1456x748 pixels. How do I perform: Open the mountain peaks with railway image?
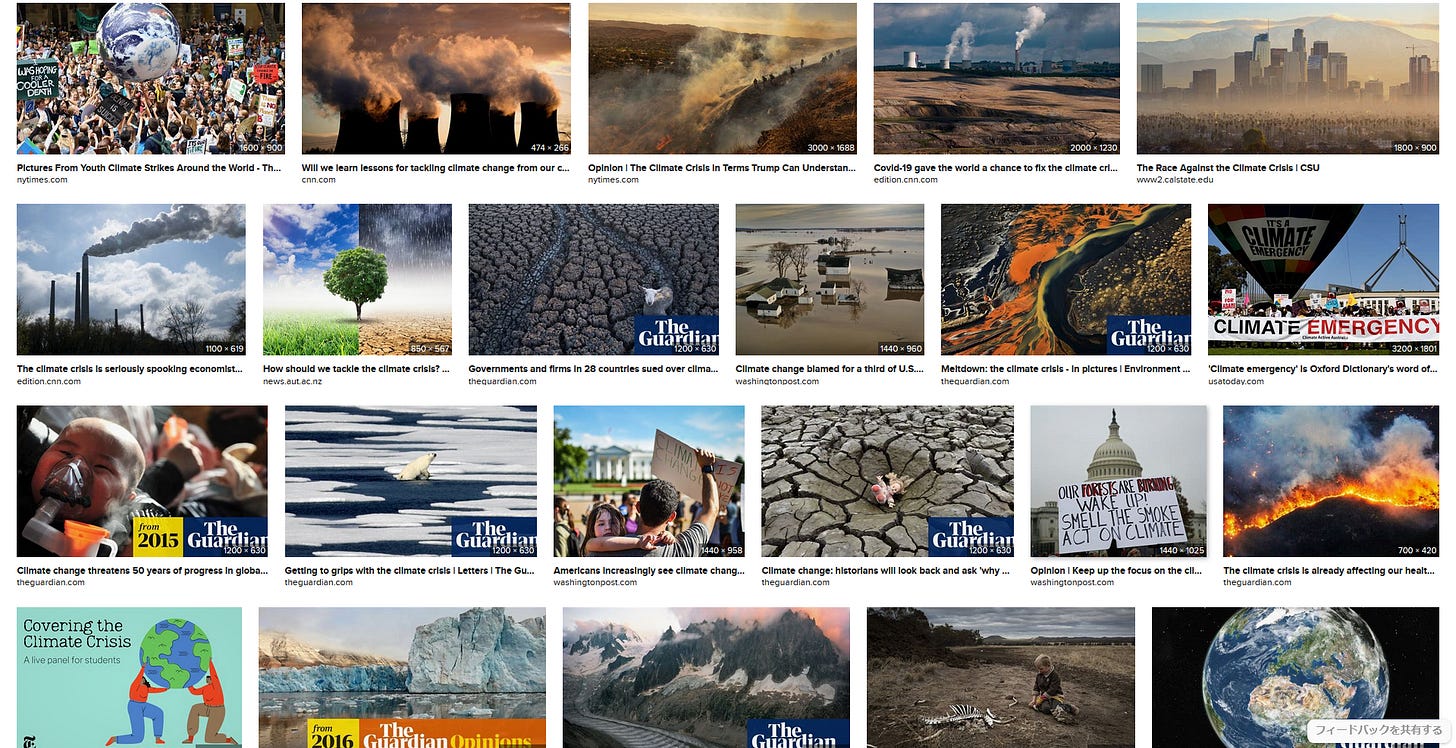tap(706, 677)
